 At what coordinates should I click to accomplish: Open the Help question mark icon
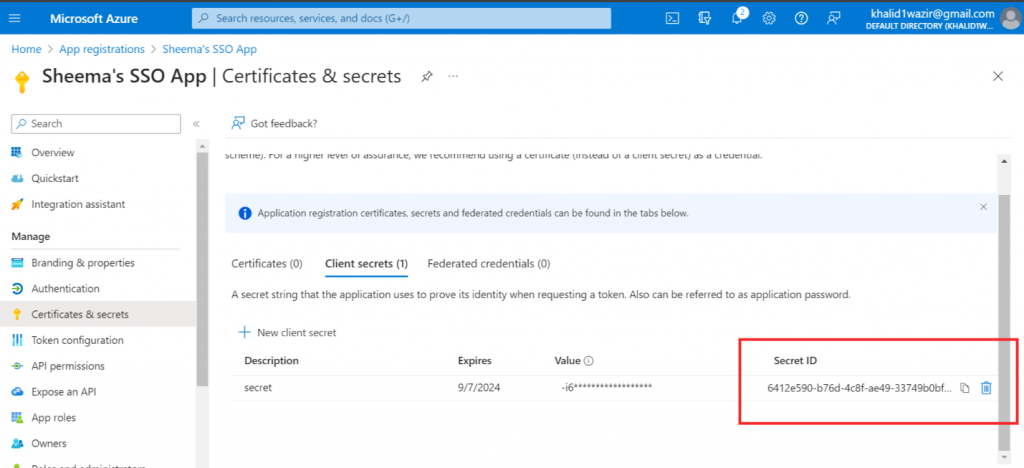point(801,18)
